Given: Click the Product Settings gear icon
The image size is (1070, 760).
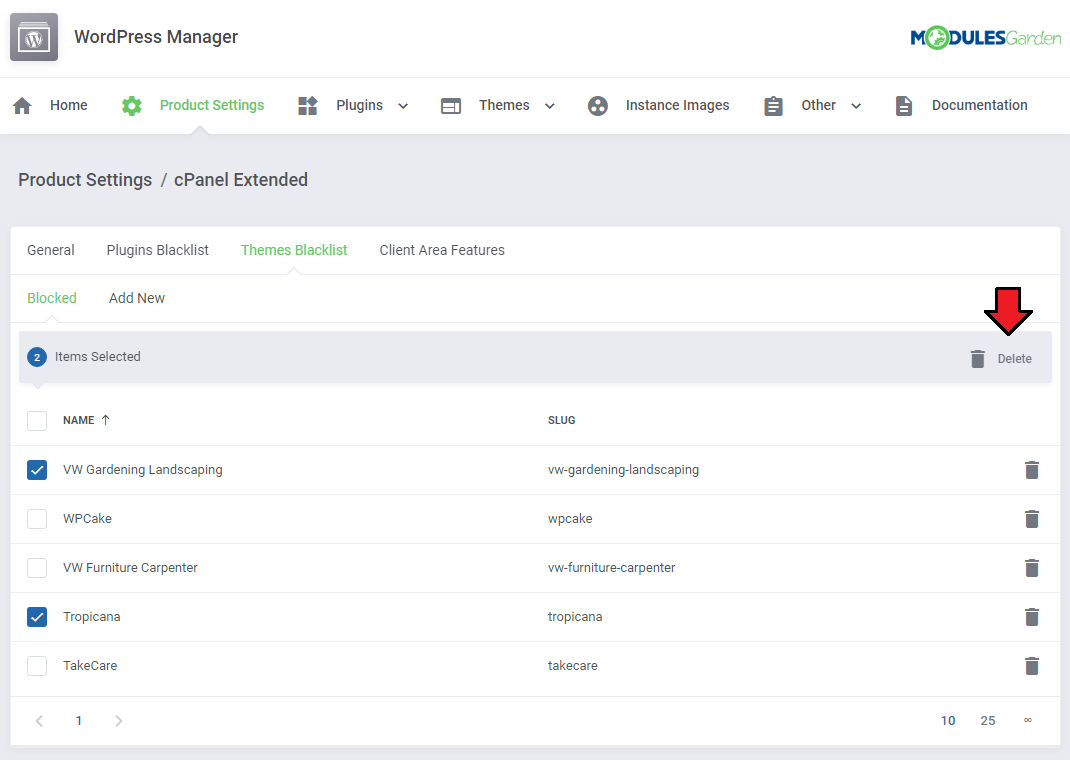Looking at the screenshot, I should click(x=132, y=106).
